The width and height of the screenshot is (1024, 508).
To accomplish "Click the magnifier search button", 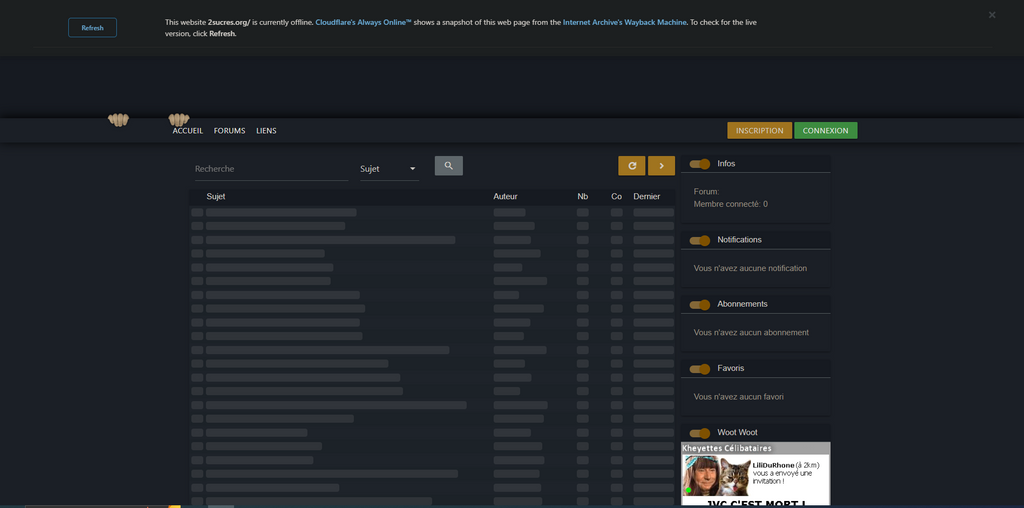I will (x=448, y=166).
